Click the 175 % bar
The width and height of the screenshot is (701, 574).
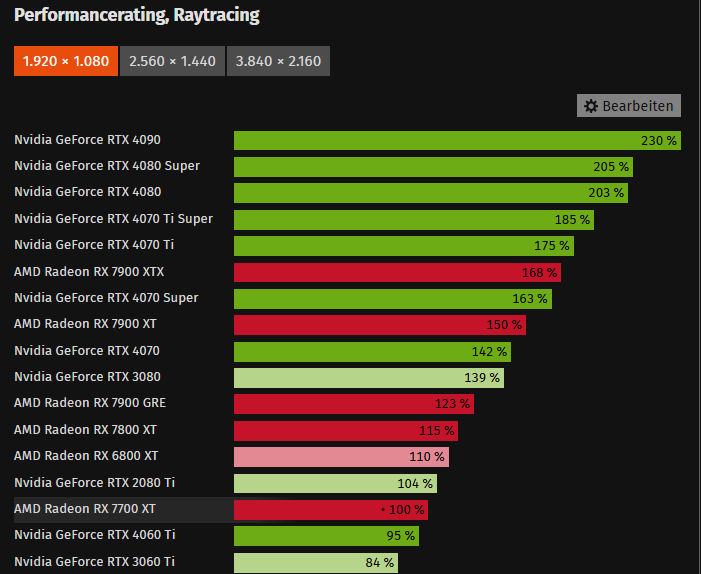pos(404,246)
